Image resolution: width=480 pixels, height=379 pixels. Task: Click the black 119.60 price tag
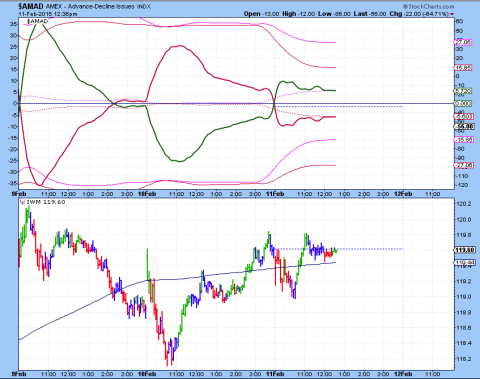point(465,250)
